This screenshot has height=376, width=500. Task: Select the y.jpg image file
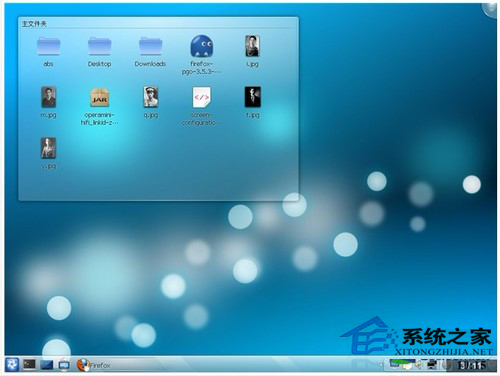[x=48, y=148]
